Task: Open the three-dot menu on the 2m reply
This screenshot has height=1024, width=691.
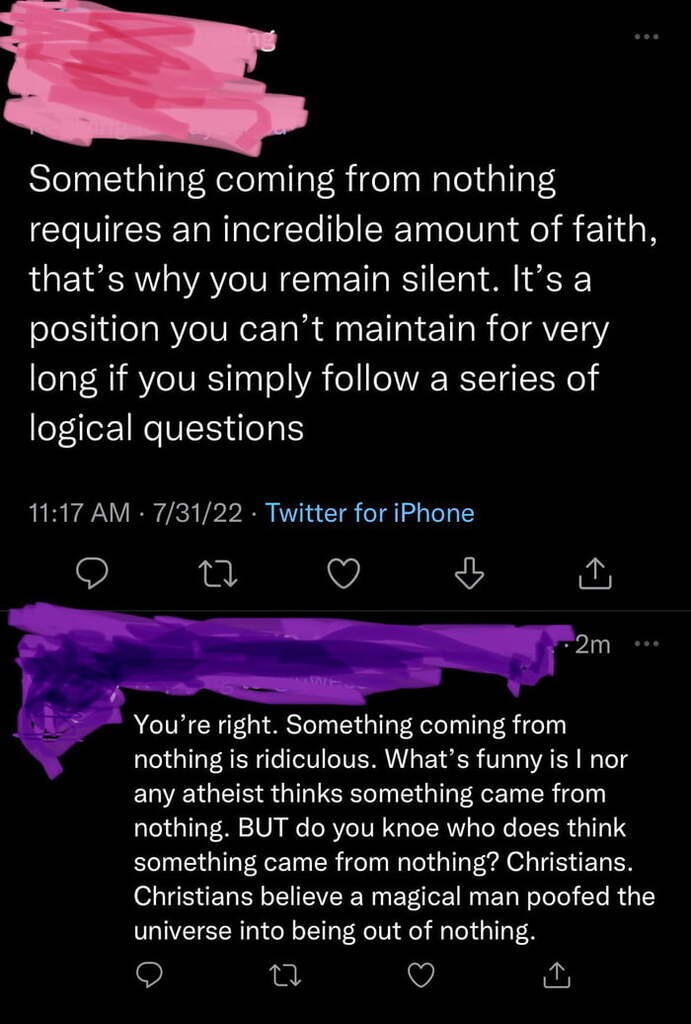Action: coord(649,645)
